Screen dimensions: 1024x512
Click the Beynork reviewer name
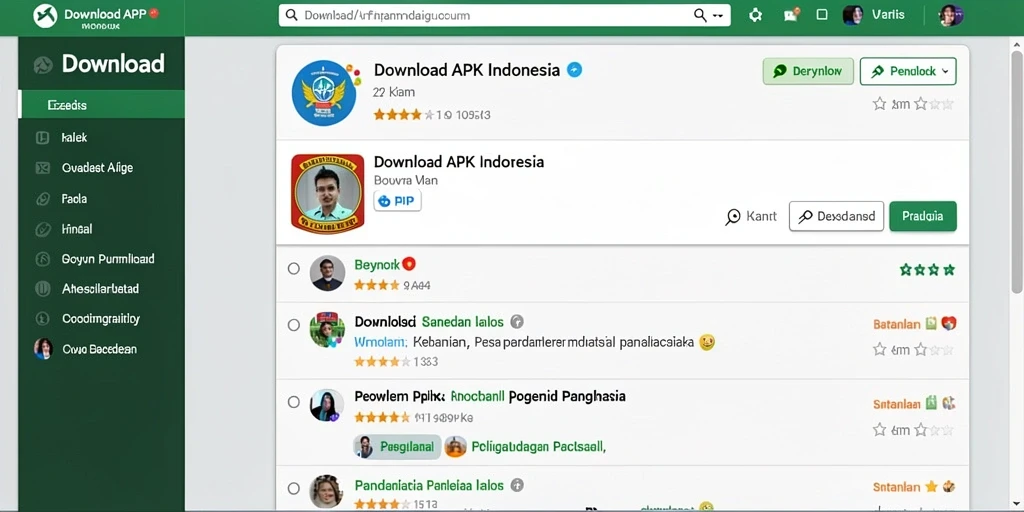pyautogui.click(x=377, y=264)
